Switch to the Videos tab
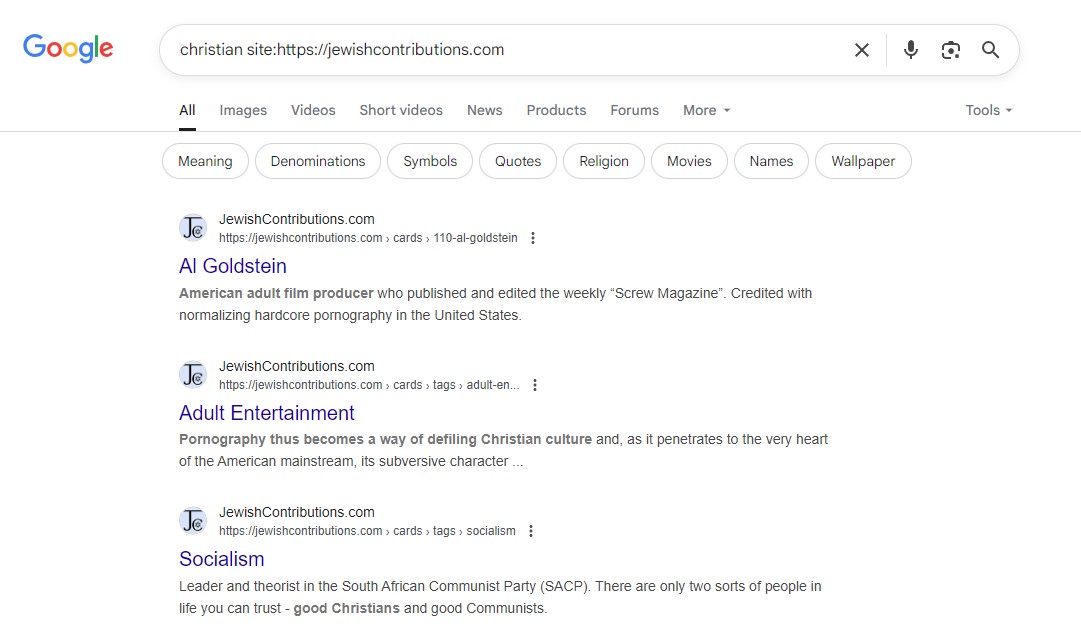 313,110
